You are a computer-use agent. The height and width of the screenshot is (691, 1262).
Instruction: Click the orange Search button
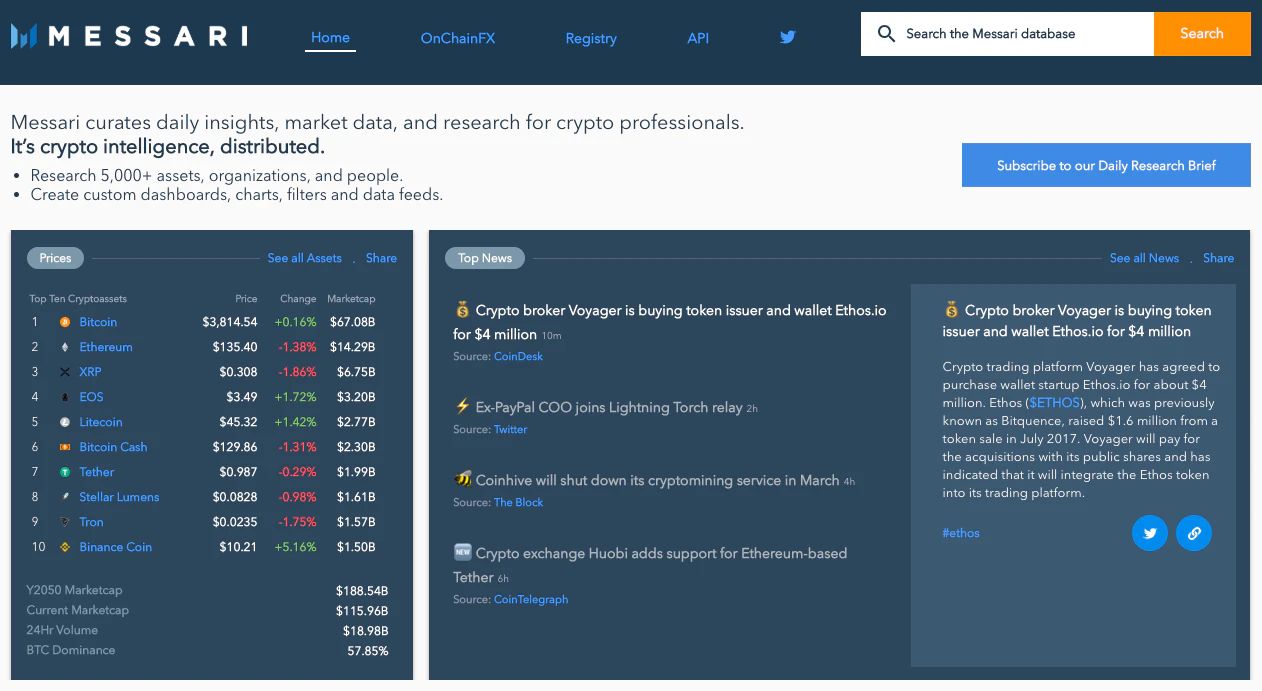click(1202, 34)
